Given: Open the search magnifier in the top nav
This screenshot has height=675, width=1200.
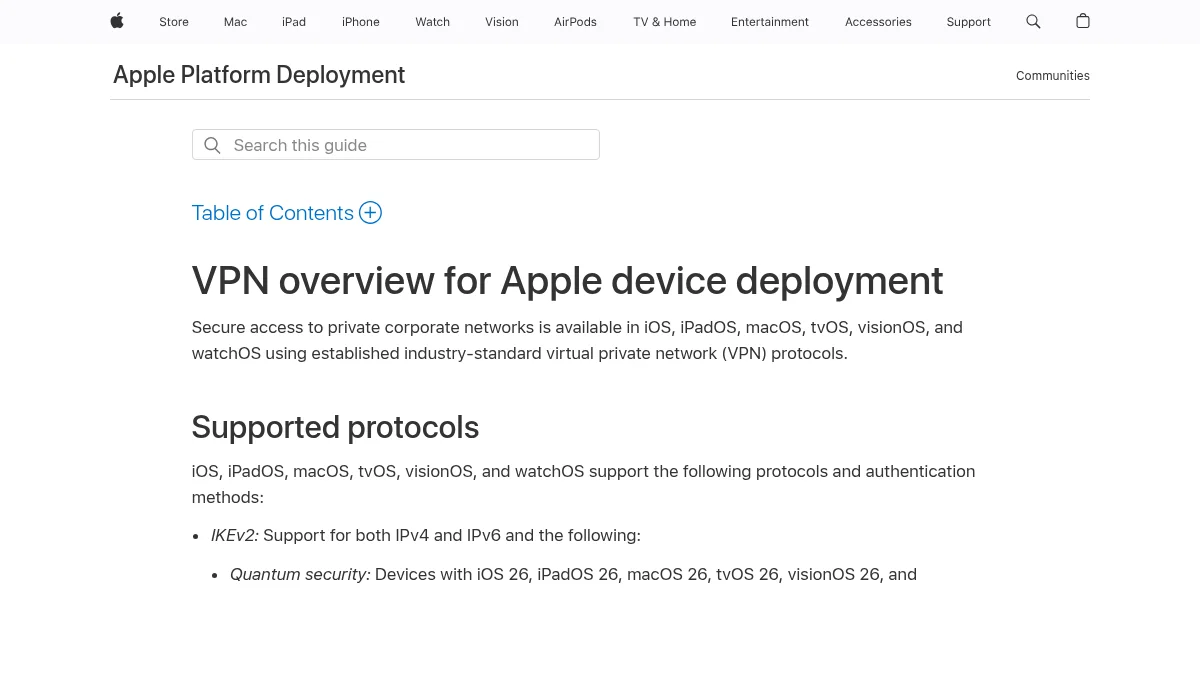Looking at the screenshot, I should pos(1033,21).
